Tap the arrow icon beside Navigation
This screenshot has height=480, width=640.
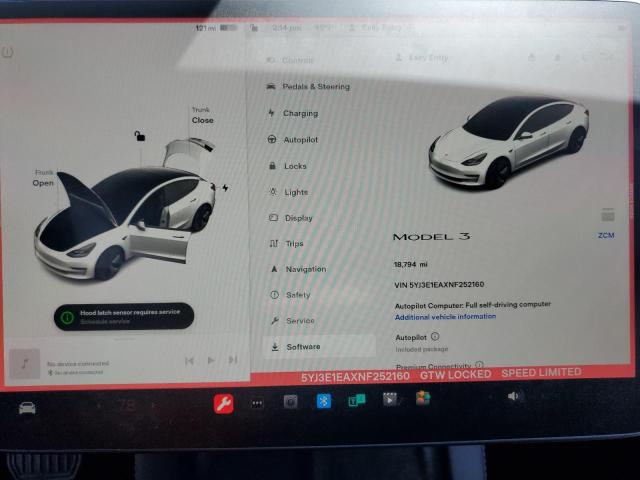pyautogui.click(x=274, y=269)
